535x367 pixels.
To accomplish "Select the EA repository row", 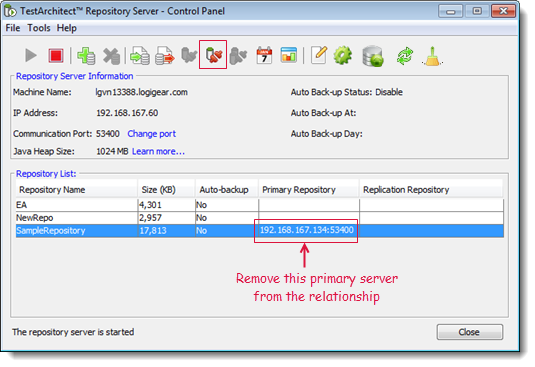I will point(260,205).
